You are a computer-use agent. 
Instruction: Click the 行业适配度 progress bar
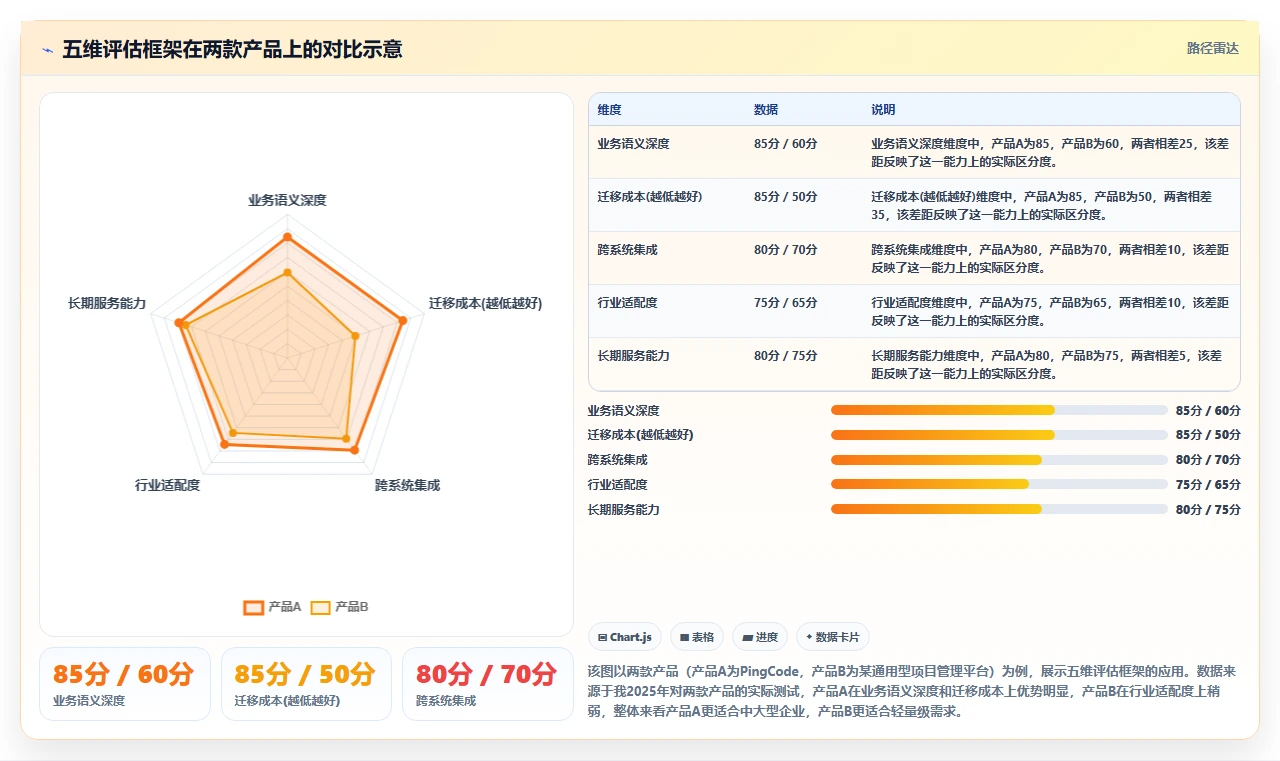[999, 484]
